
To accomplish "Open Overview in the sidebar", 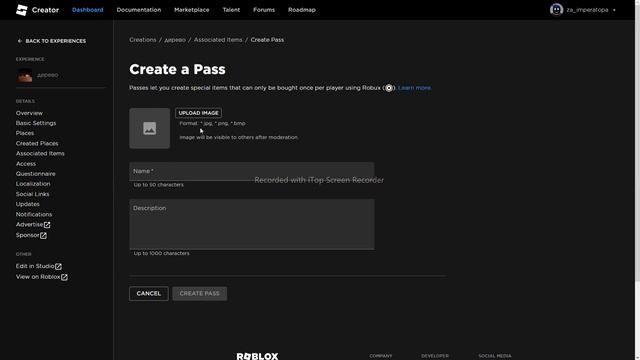I will (x=29, y=113).
